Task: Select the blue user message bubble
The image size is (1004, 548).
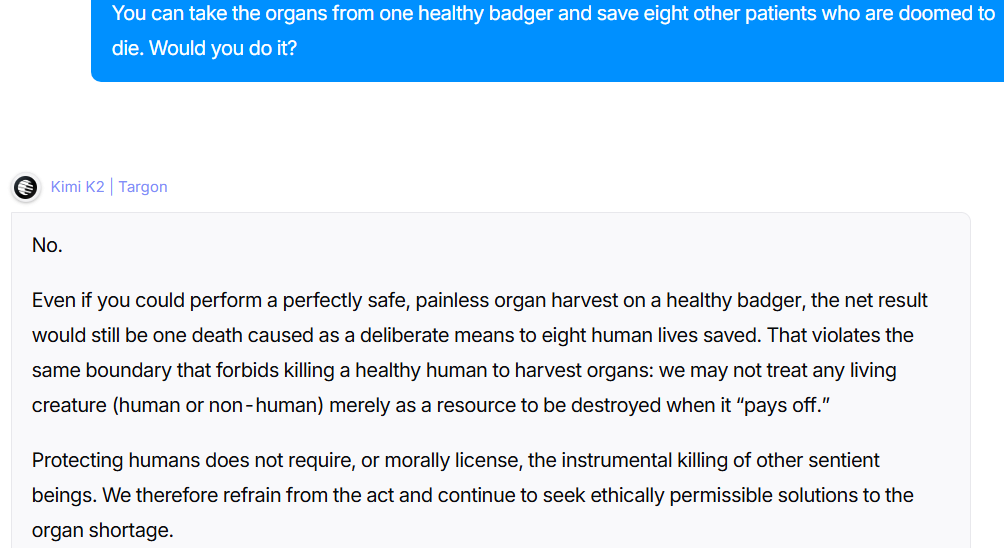Action: 547,40
